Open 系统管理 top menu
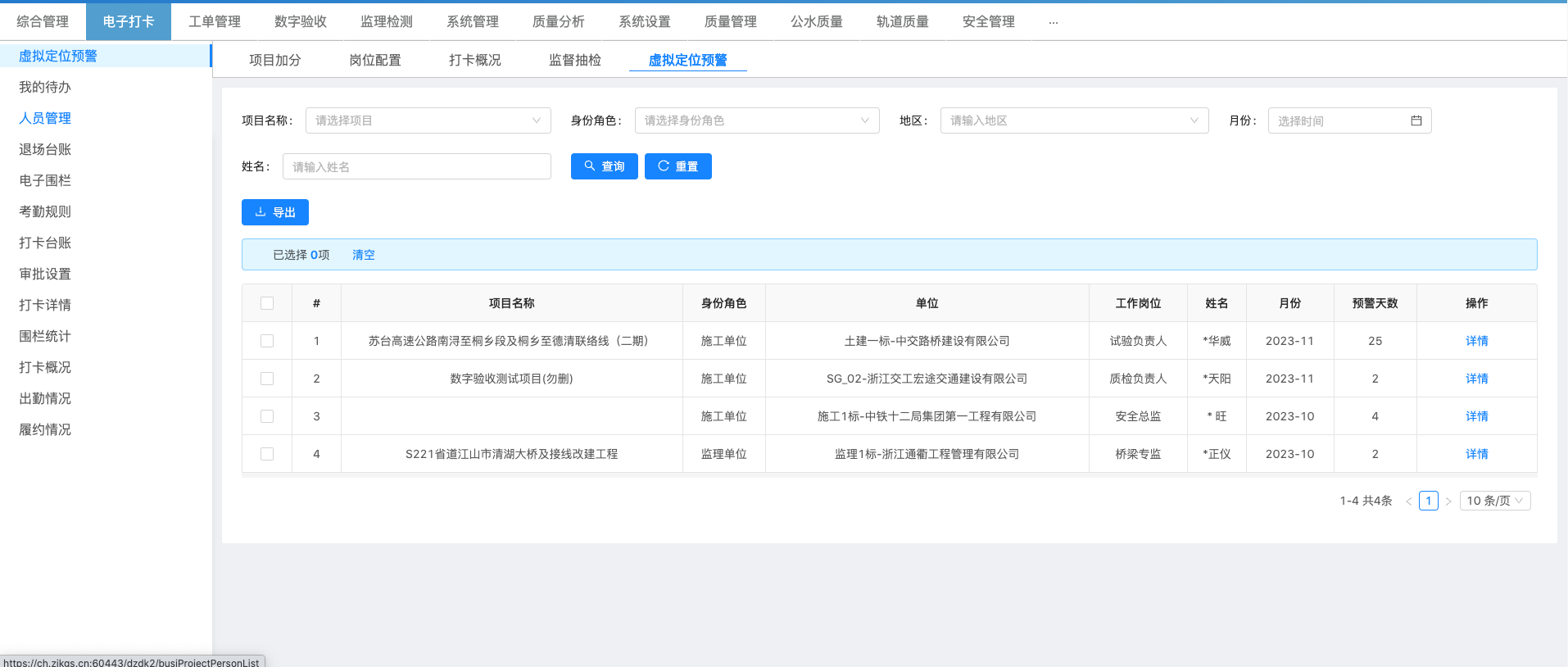The width and height of the screenshot is (1568, 667). coord(473,22)
